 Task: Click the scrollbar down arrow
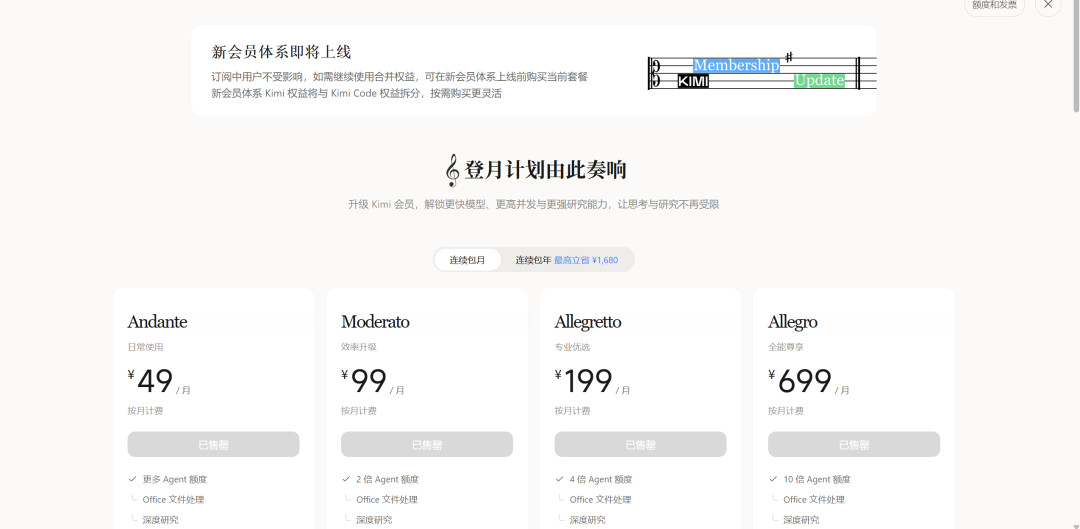pos(1076,525)
